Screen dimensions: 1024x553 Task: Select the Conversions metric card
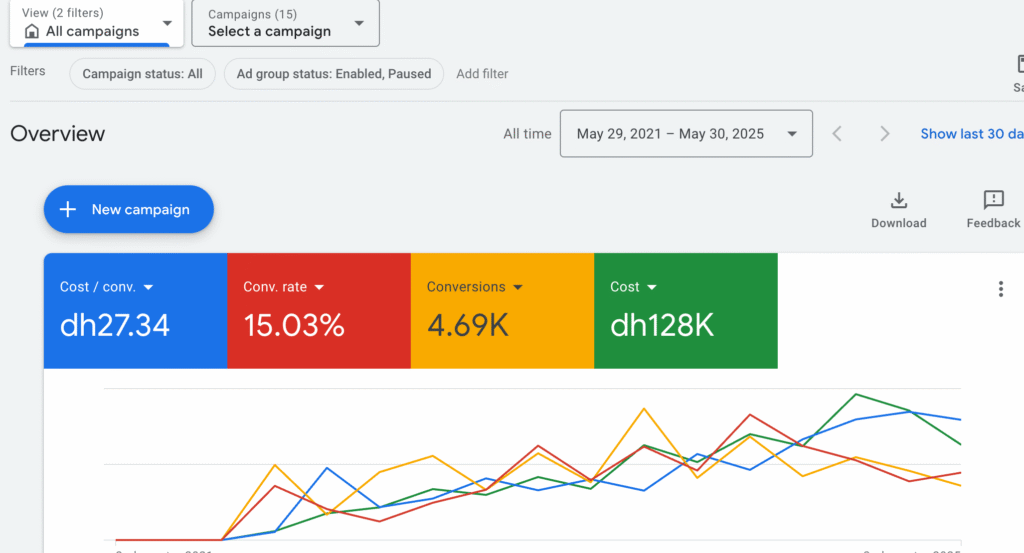tap(502, 311)
